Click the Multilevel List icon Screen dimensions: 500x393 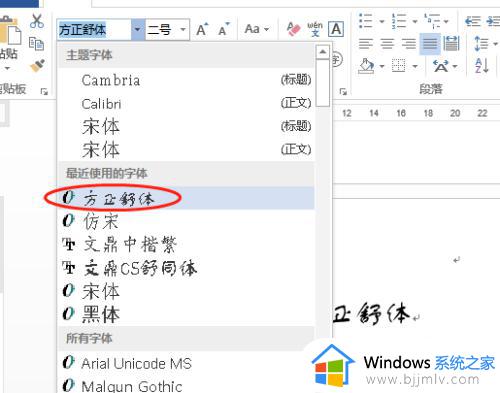(x=432, y=21)
